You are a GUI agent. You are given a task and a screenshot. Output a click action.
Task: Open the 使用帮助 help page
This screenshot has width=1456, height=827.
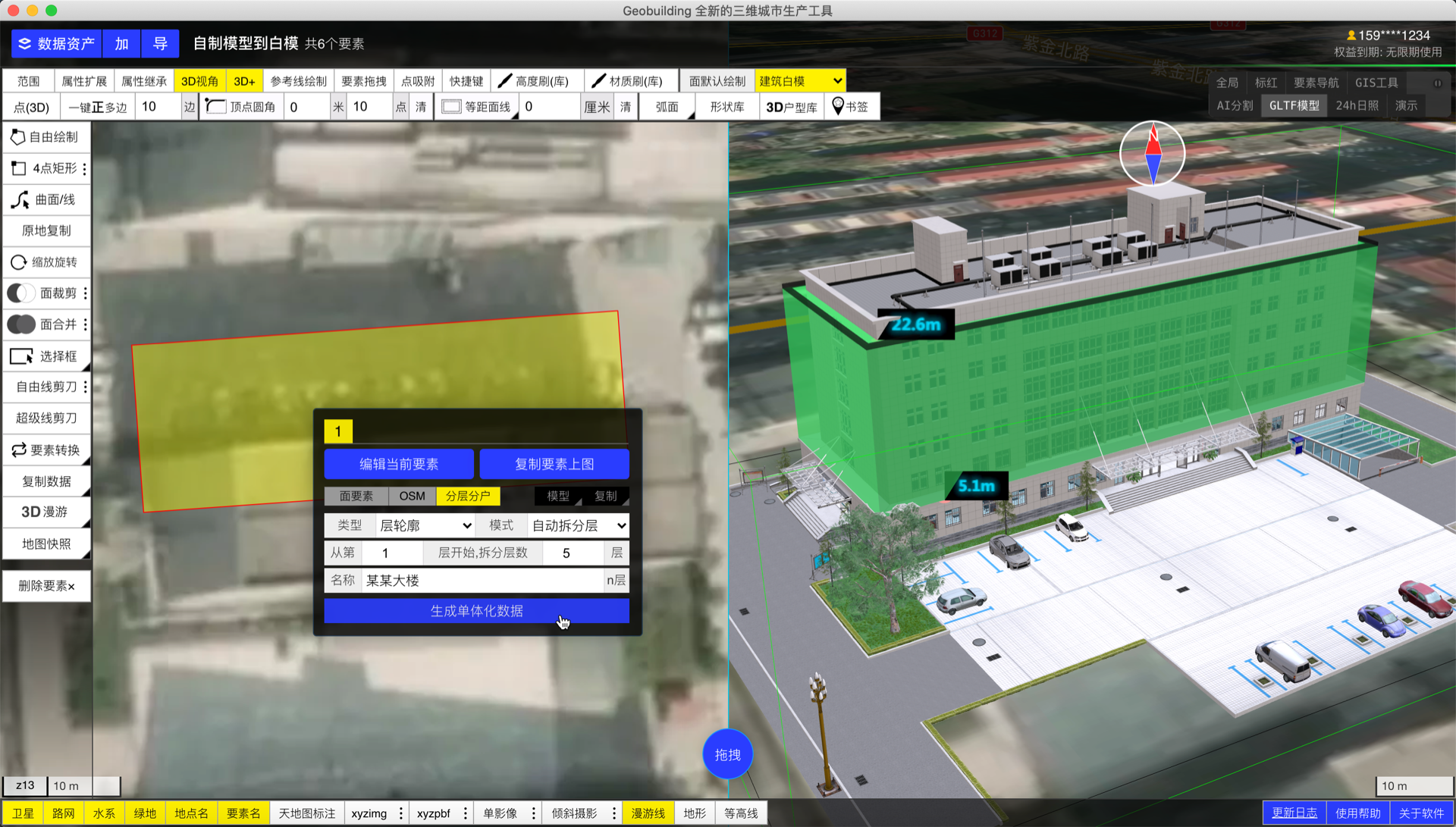point(1357,813)
